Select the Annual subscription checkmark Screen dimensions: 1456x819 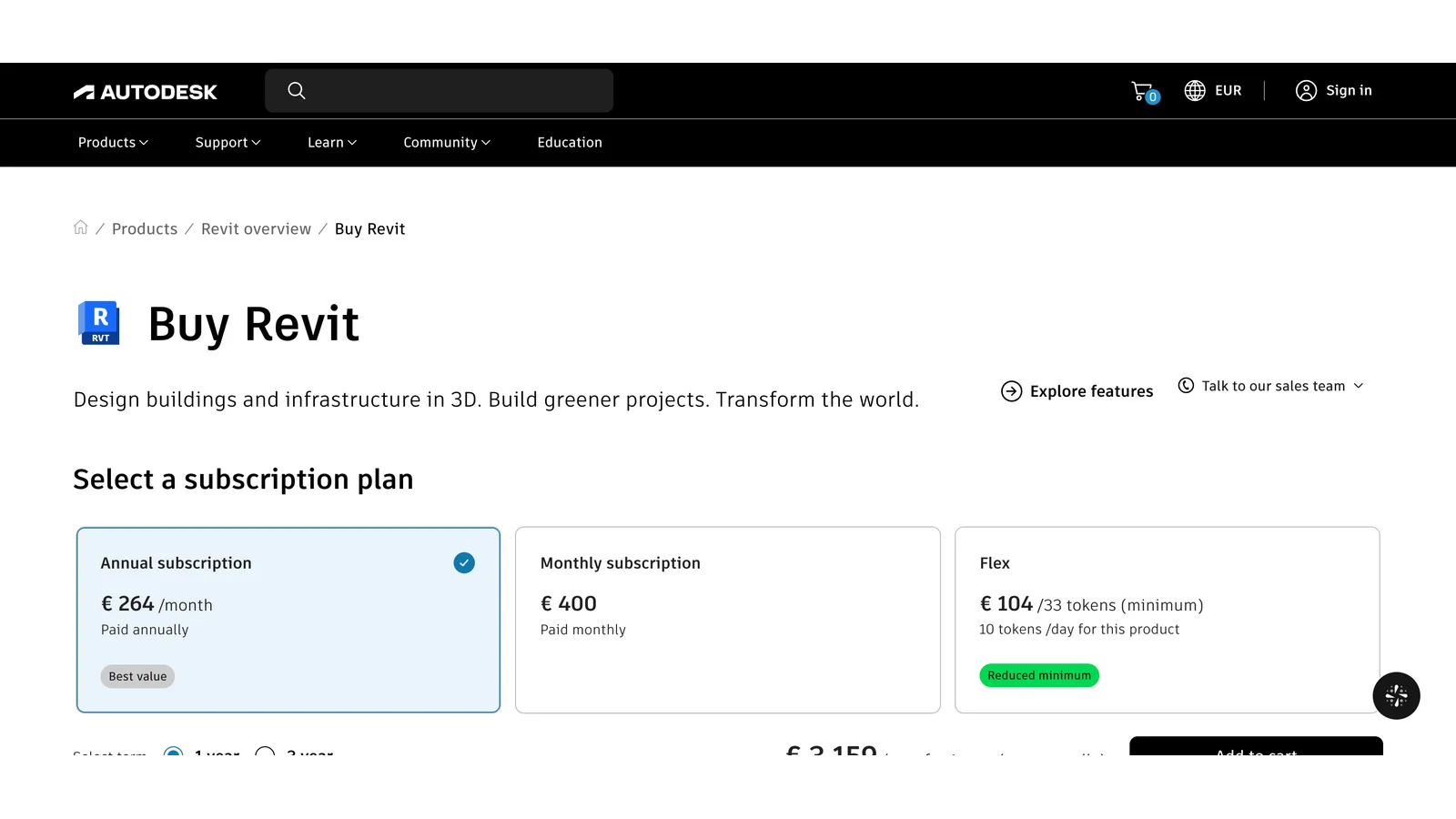point(464,562)
